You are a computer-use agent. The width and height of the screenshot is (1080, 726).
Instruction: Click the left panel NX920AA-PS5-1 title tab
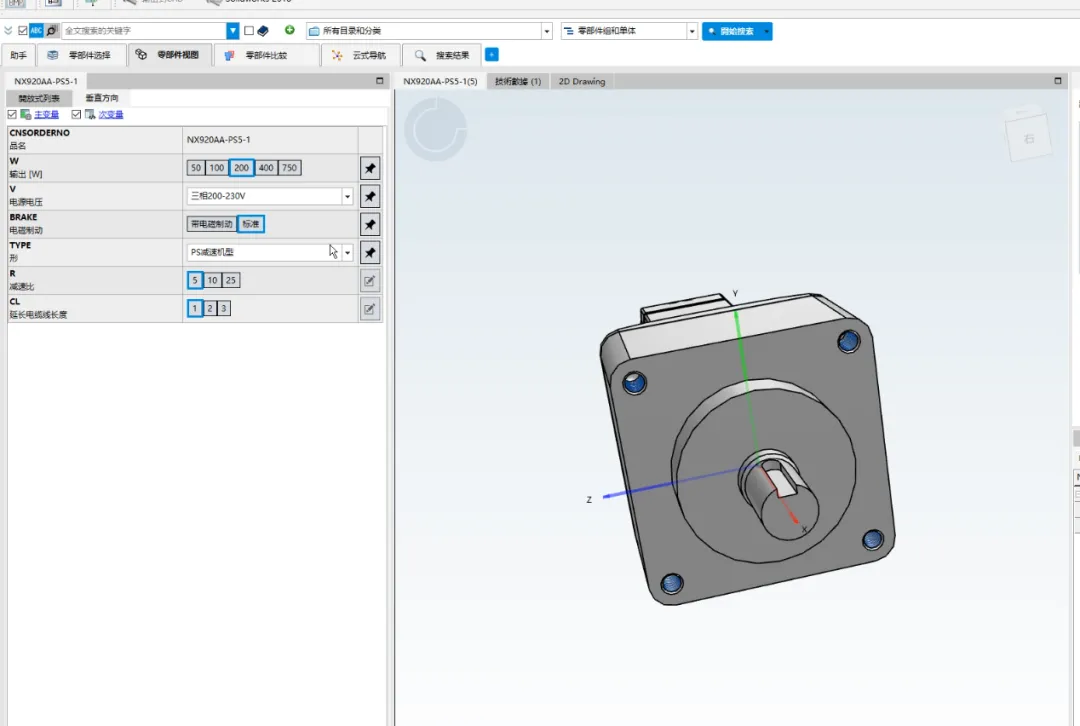[x=46, y=81]
